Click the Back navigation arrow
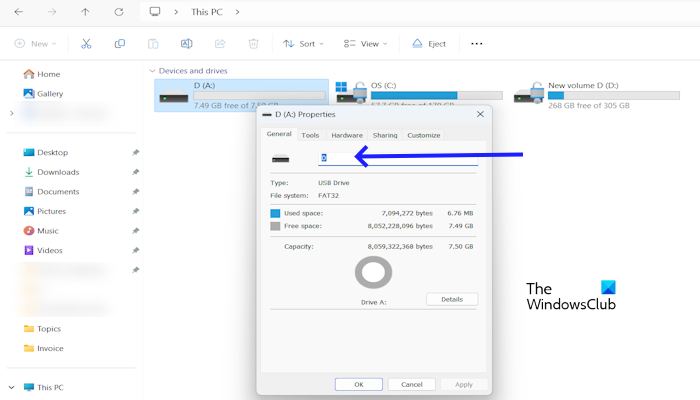The width and height of the screenshot is (700, 400). click(18, 12)
